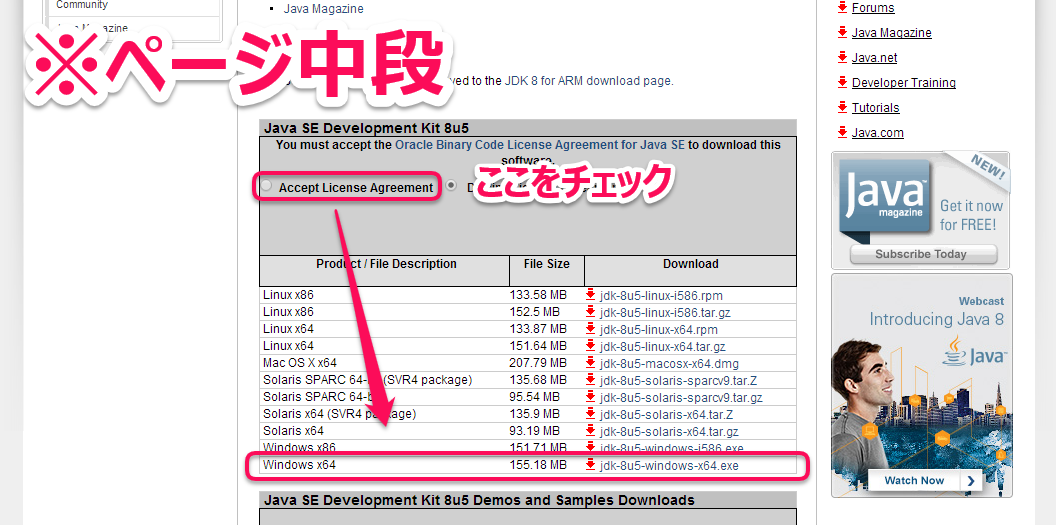Open the Developer Training link
This screenshot has width=1056, height=525.
pyautogui.click(x=904, y=83)
